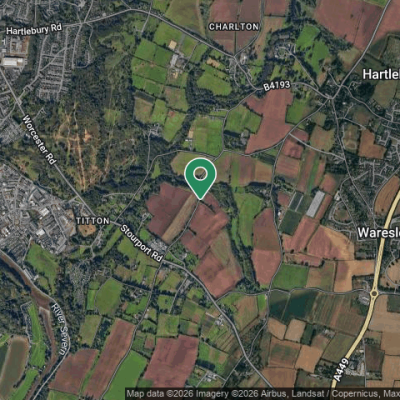
Task: Select the Worcester Rd label
Action: (39, 140)
